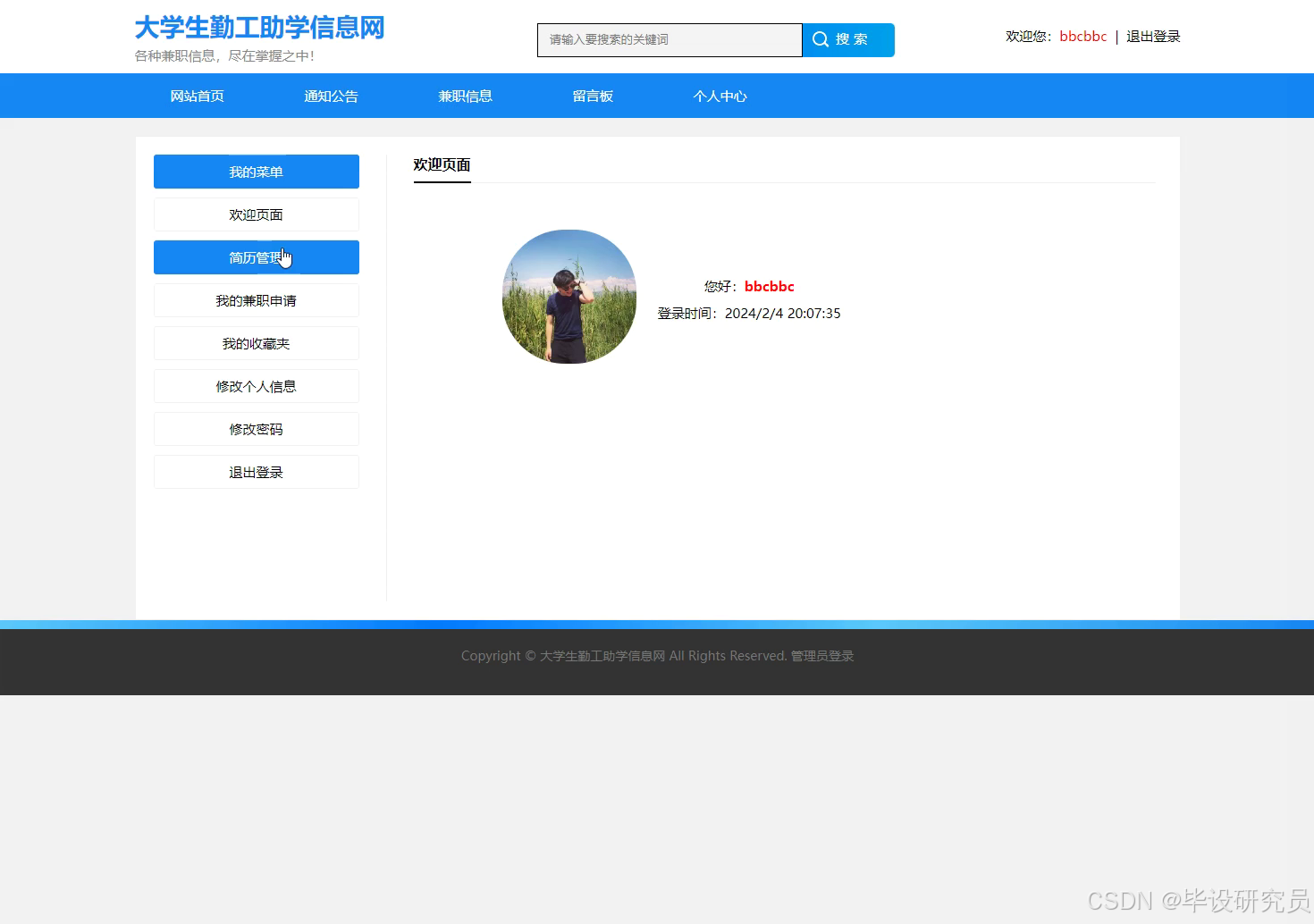Click the login time 2024/2/4 20:07:35
This screenshot has width=1314, height=924.
pos(783,314)
